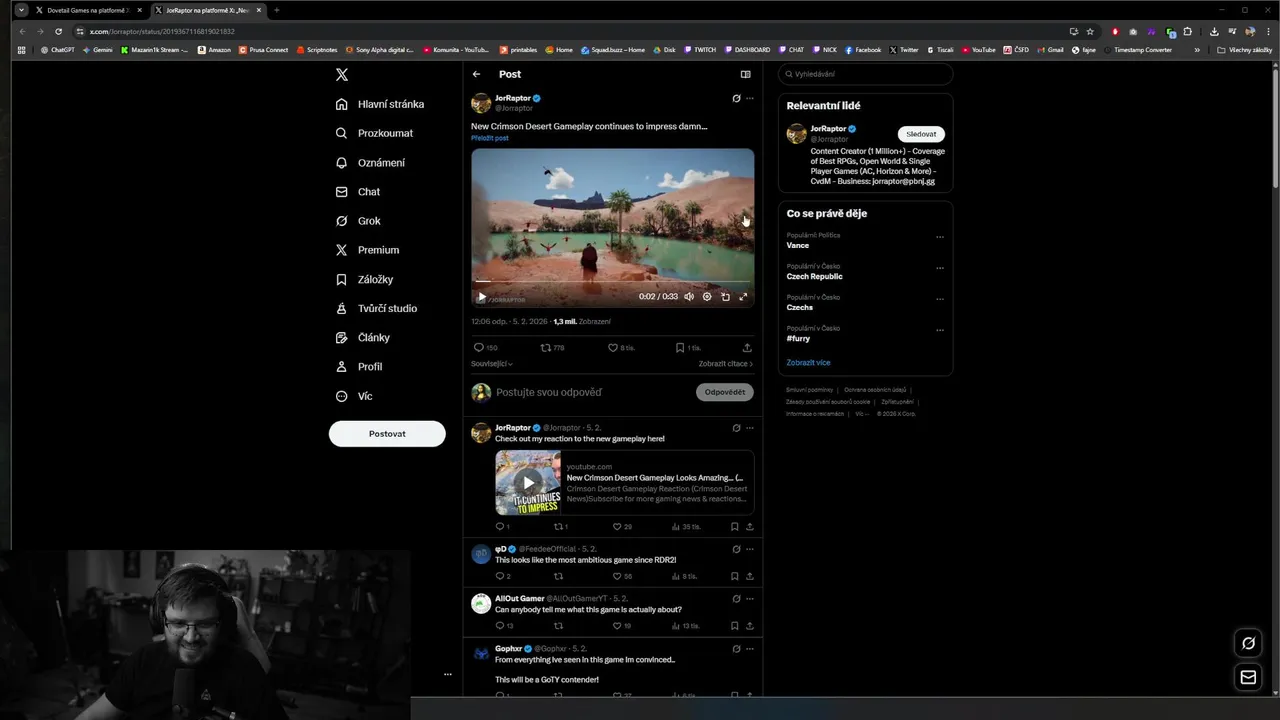Reply to the AllOut Gamer comment
Screen dimensions: 1280x720
pyautogui.click(x=500, y=626)
